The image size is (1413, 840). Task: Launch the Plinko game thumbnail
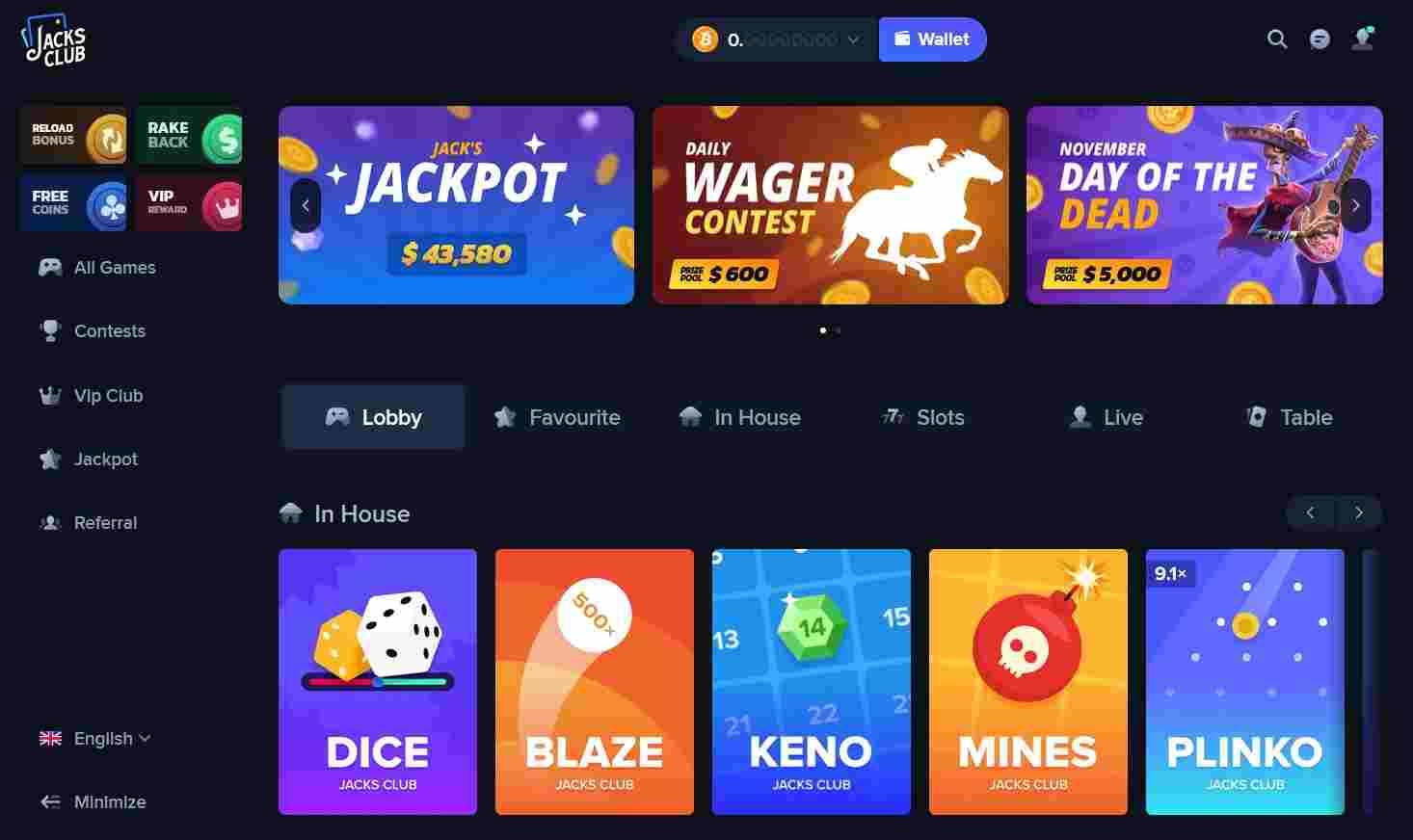coord(1244,682)
